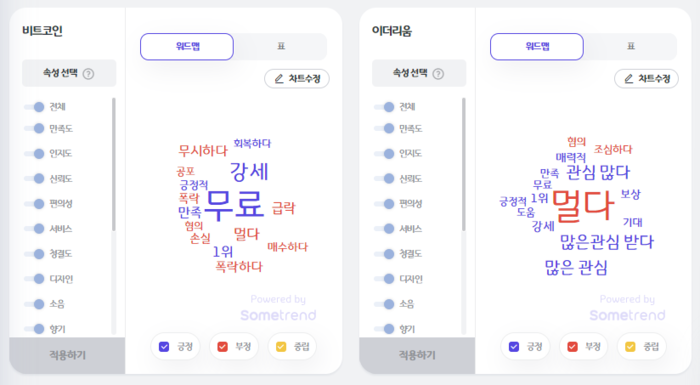Screen dimensions: 700x385
Task: Click Sometrend watermark link in 이더리움 panel
Action: click(x=627, y=315)
